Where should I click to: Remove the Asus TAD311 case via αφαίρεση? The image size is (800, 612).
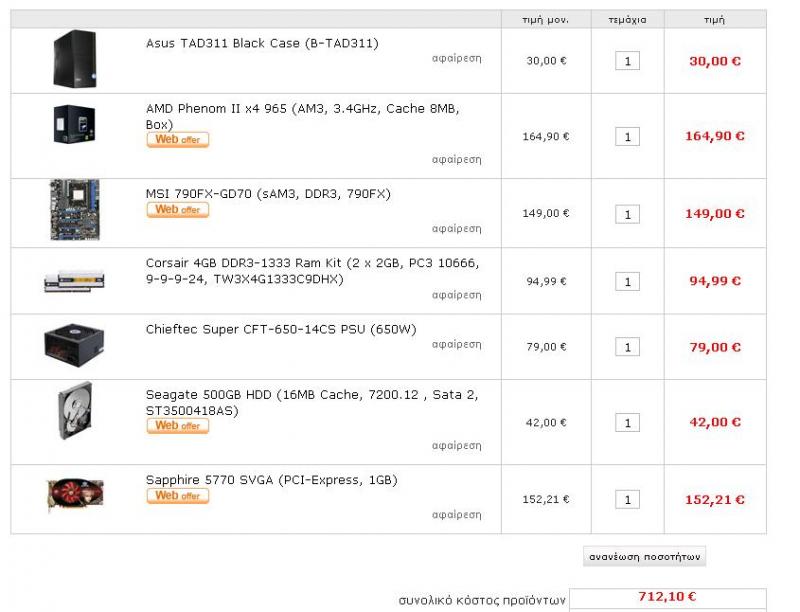click(457, 59)
